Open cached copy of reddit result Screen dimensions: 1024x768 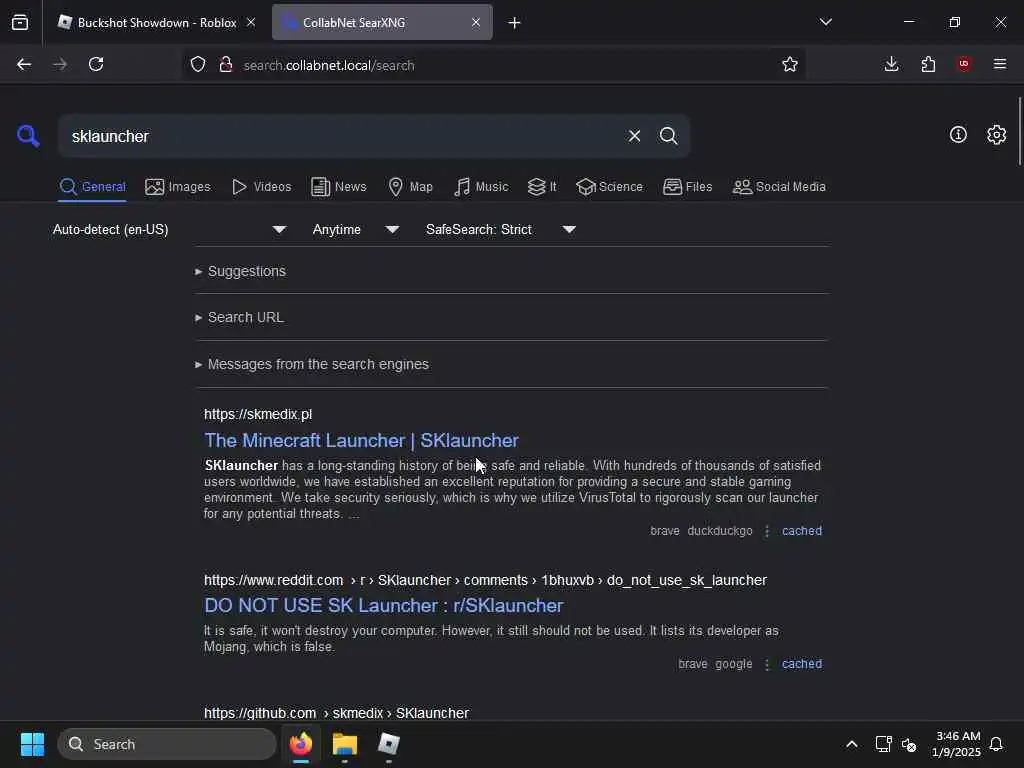coord(802,664)
